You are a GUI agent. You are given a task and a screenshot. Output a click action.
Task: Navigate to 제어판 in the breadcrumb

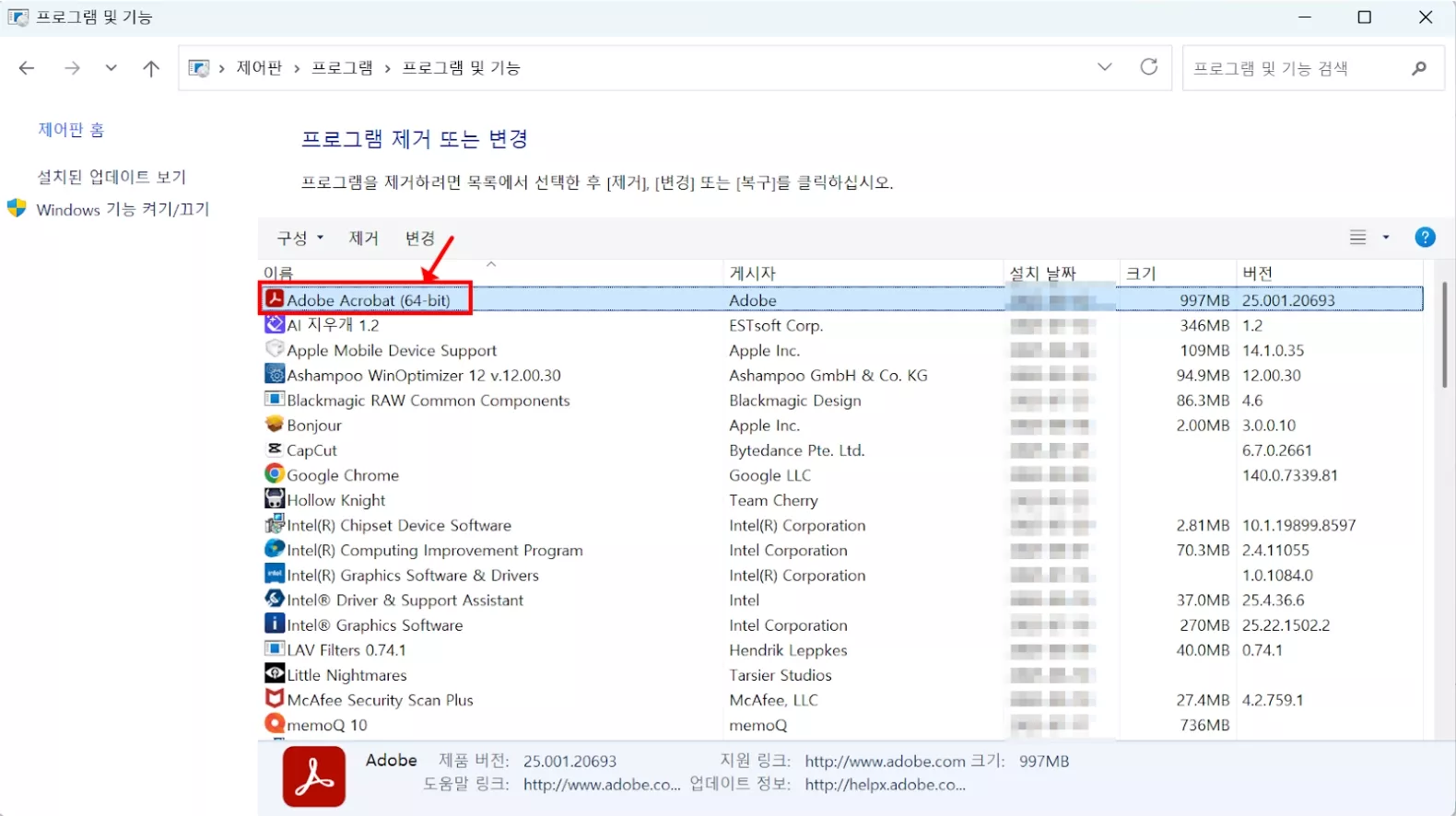point(259,68)
